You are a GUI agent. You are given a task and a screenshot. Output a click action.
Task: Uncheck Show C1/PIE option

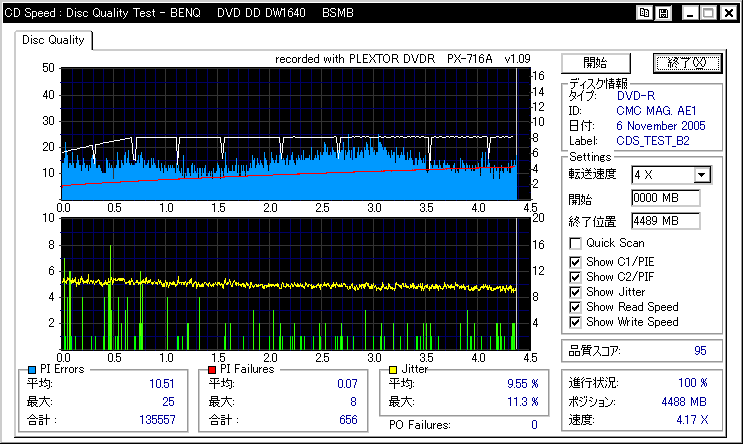[575, 262]
